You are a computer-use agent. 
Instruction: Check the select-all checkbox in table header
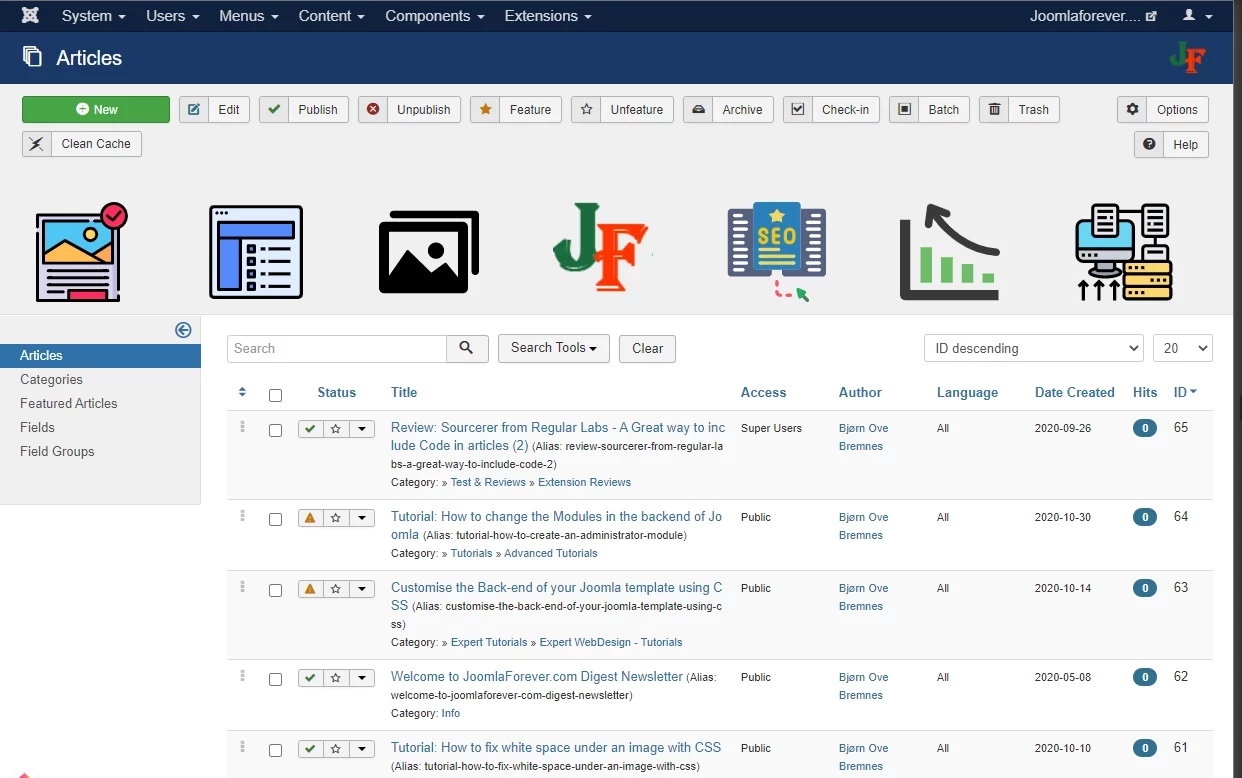point(275,395)
